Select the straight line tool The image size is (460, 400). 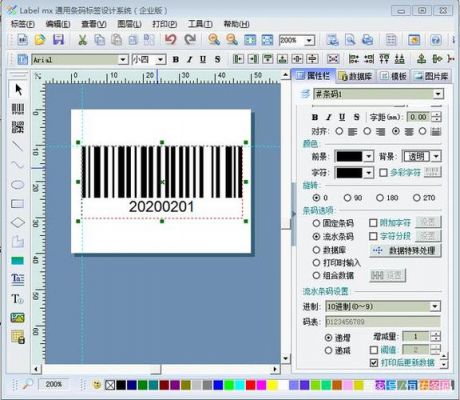tap(18, 146)
